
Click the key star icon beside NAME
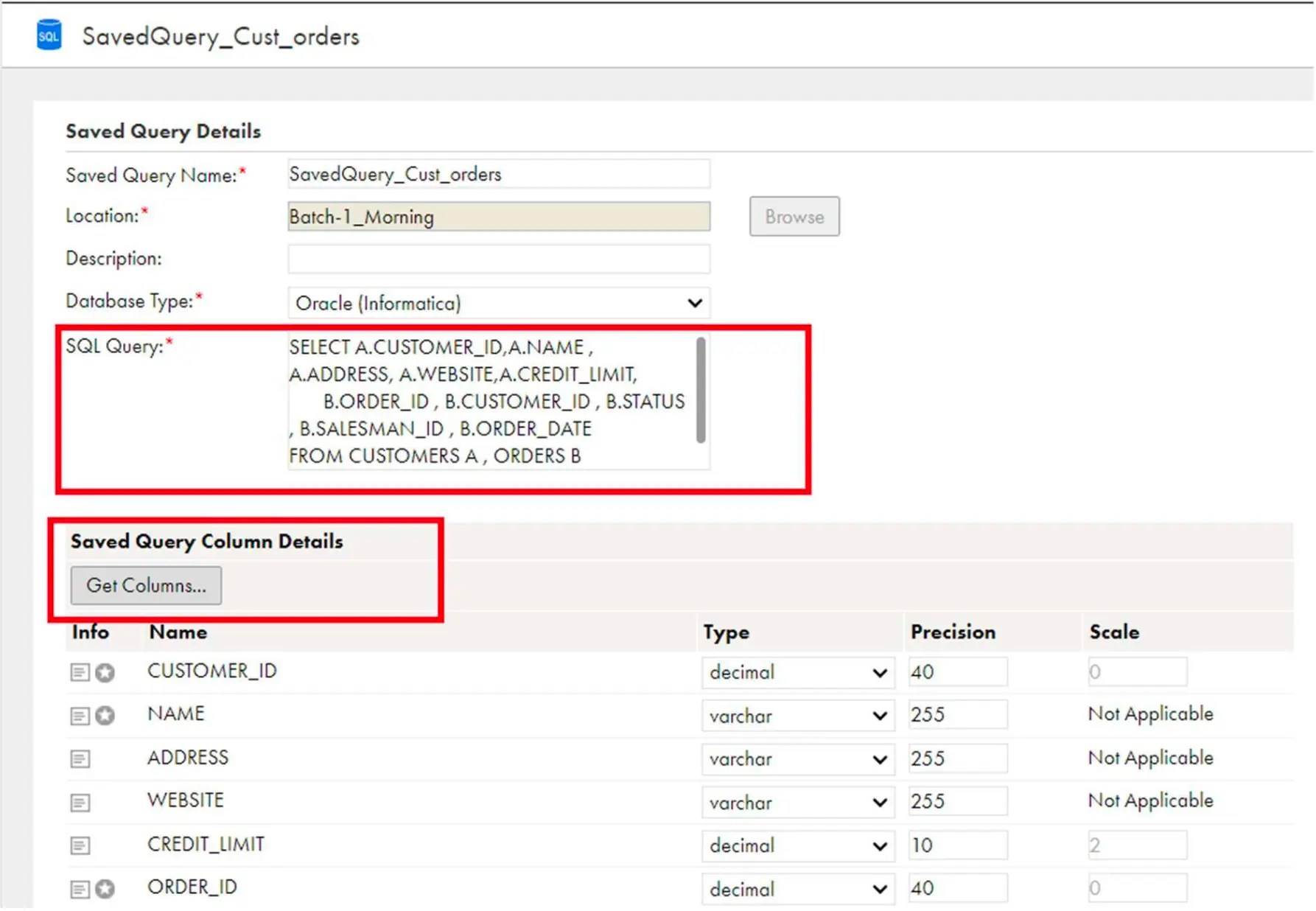[104, 714]
